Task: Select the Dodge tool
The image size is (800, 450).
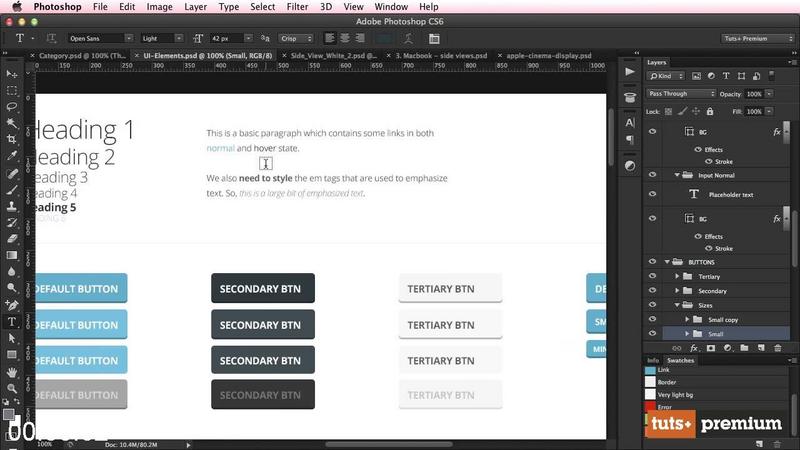Action: pyautogui.click(x=12, y=288)
